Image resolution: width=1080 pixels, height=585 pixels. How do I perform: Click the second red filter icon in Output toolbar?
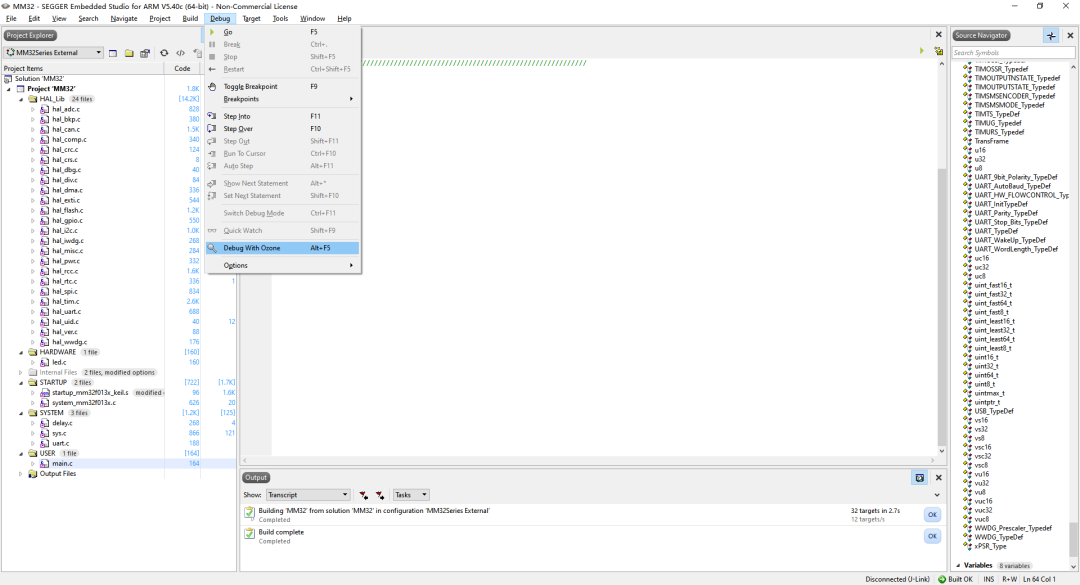pyautogui.click(x=380, y=495)
